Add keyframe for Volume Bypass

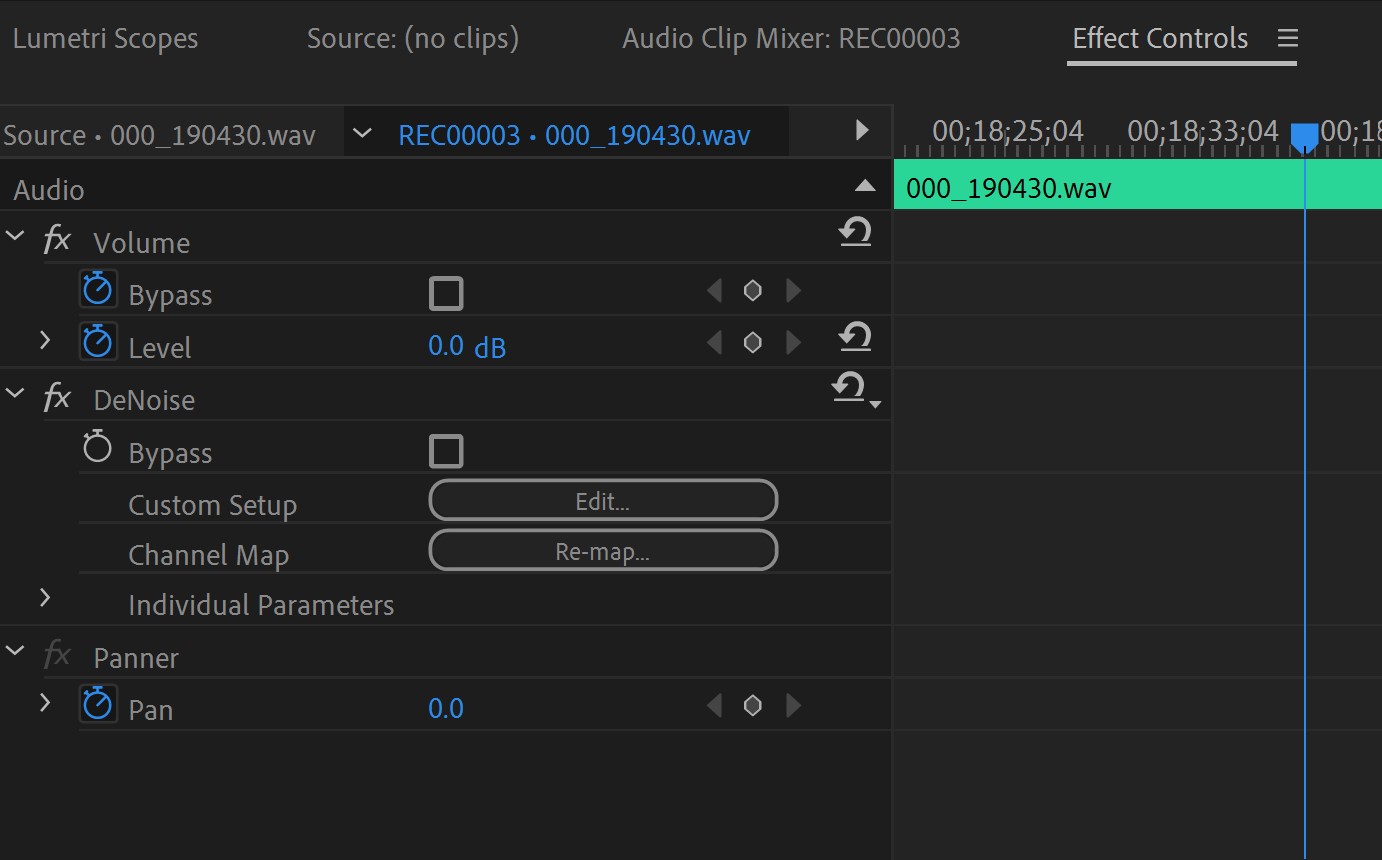click(753, 291)
